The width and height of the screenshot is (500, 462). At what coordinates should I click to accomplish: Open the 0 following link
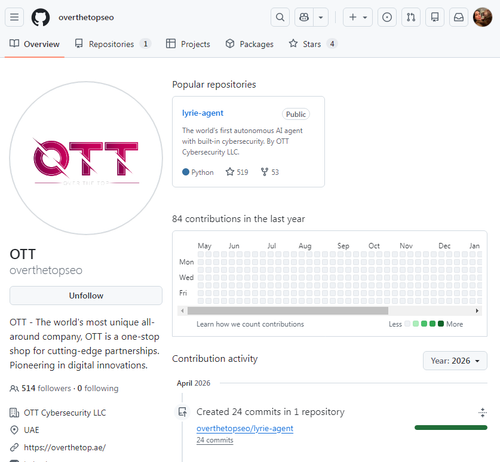pos(98,388)
